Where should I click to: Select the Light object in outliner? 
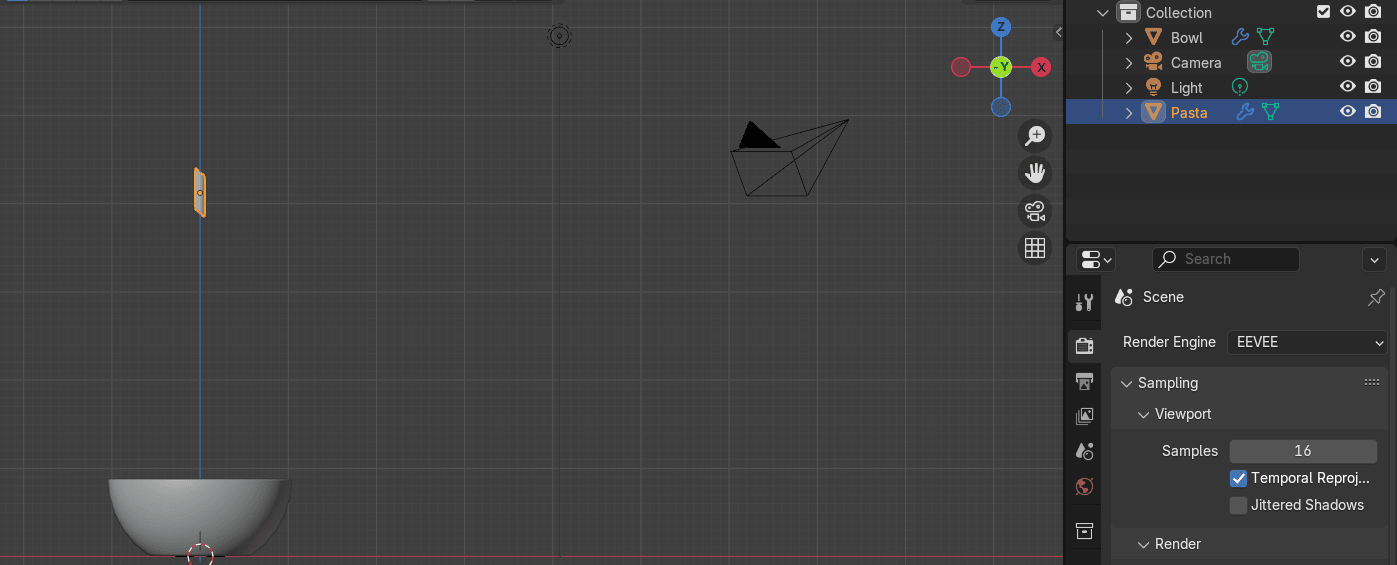1186,88
